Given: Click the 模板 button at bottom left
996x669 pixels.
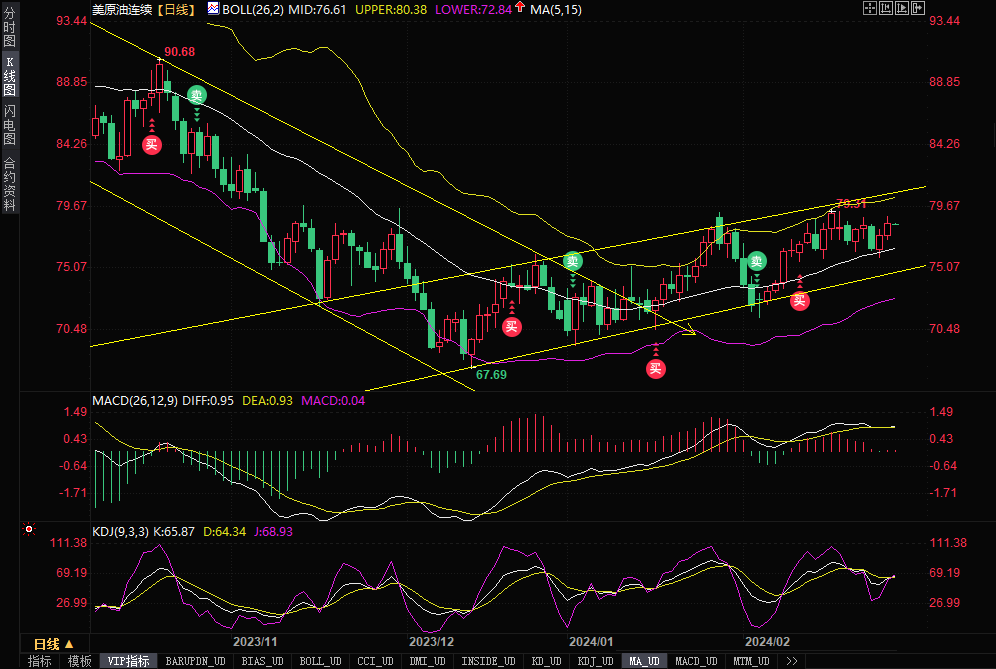Looking at the screenshot, I should [x=79, y=661].
